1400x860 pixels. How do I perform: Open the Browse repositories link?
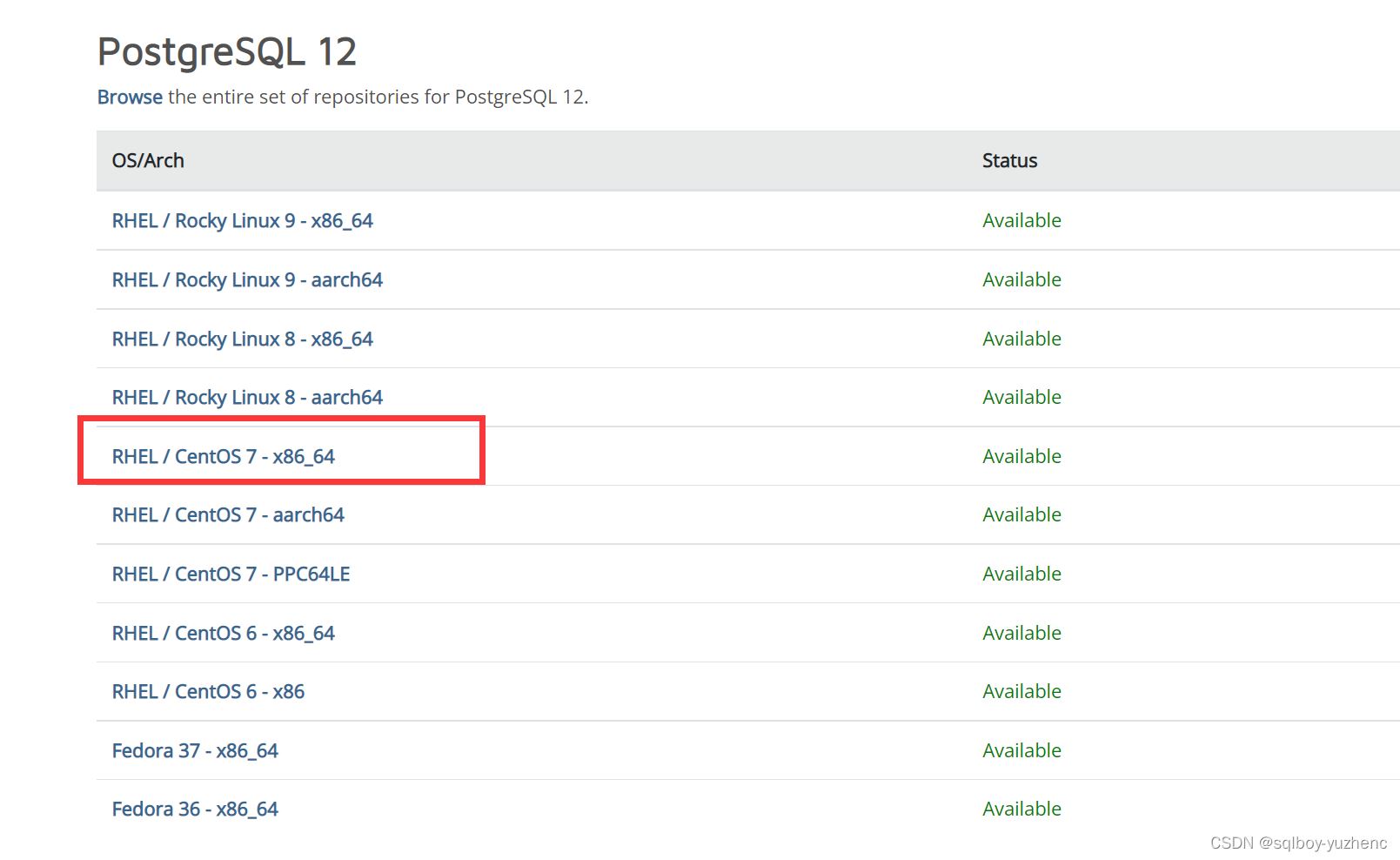130,97
